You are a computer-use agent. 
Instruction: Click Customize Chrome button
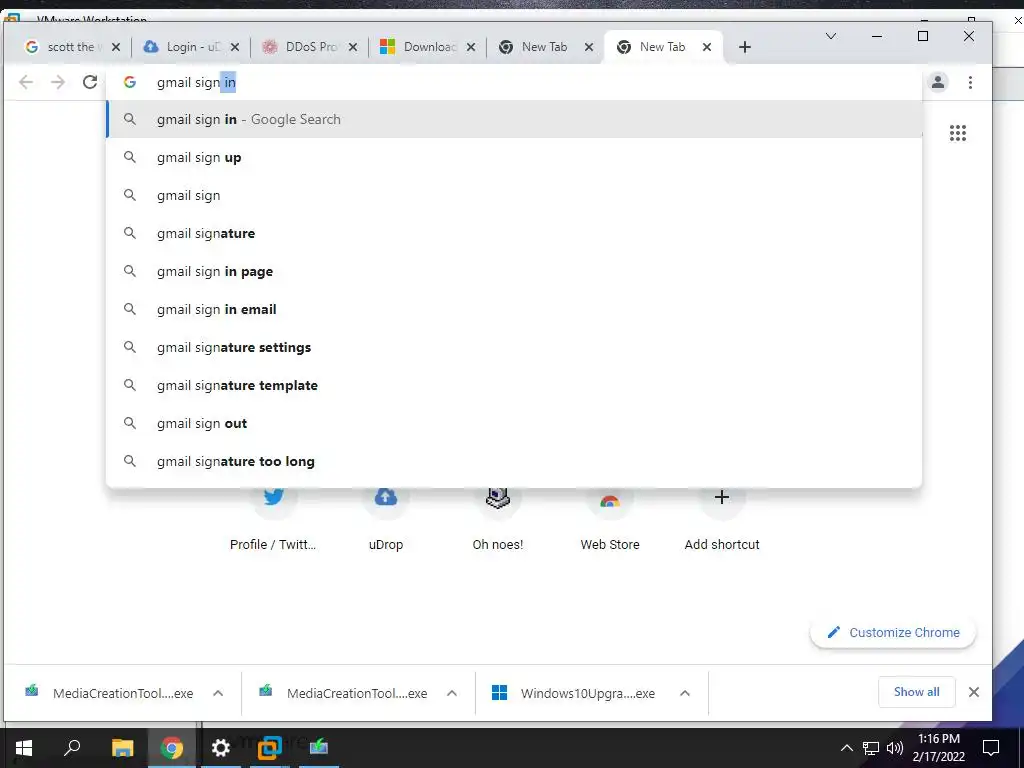(x=893, y=632)
